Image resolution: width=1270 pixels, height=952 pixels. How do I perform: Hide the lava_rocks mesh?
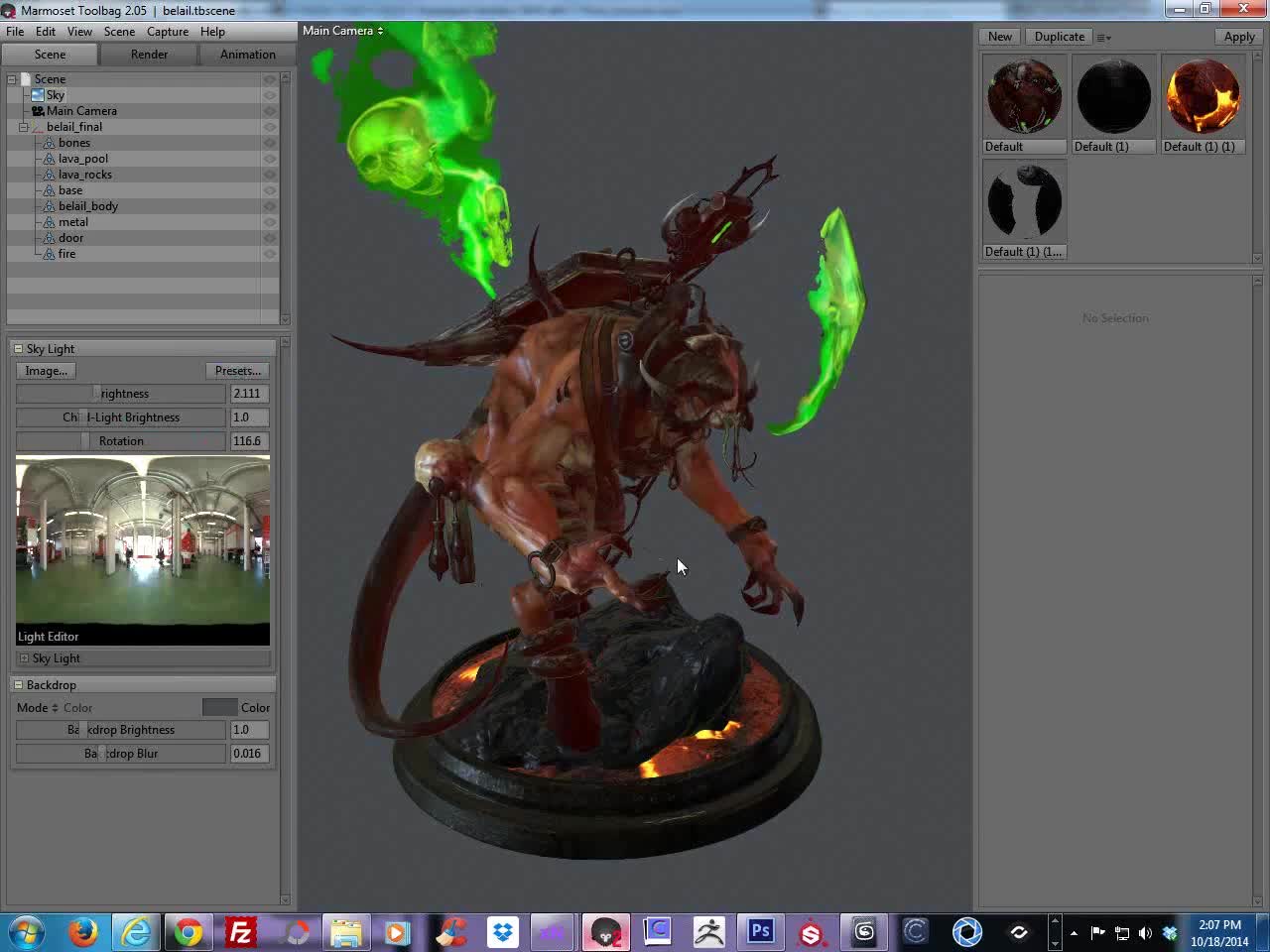click(x=269, y=175)
